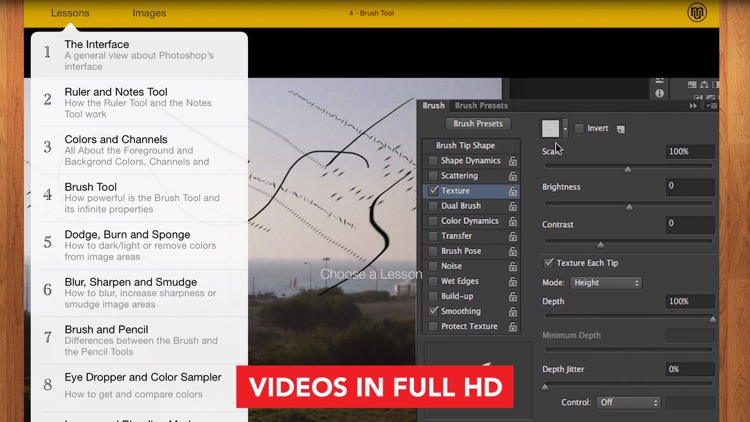Image resolution: width=750 pixels, height=422 pixels.
Task: Uncheck the Texture checkbox
Action: point(433,190)
